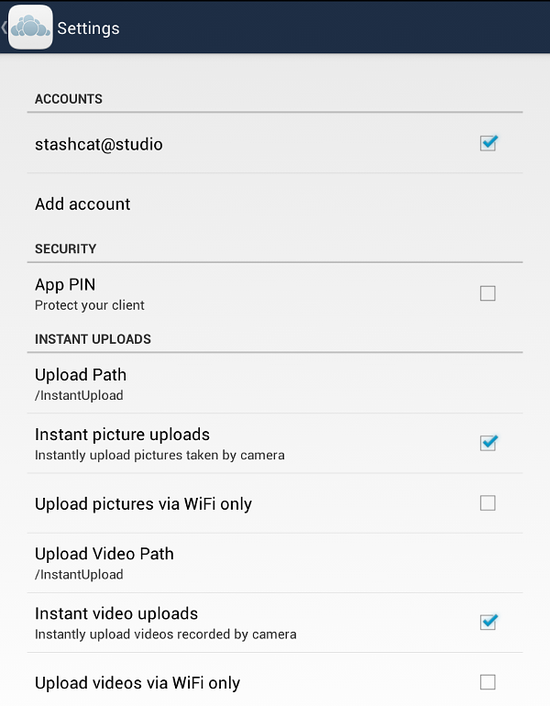Screen dimensions: 550x706
Task: Tap the Upload videos via WiFi only label
Action: click(137, 683)
